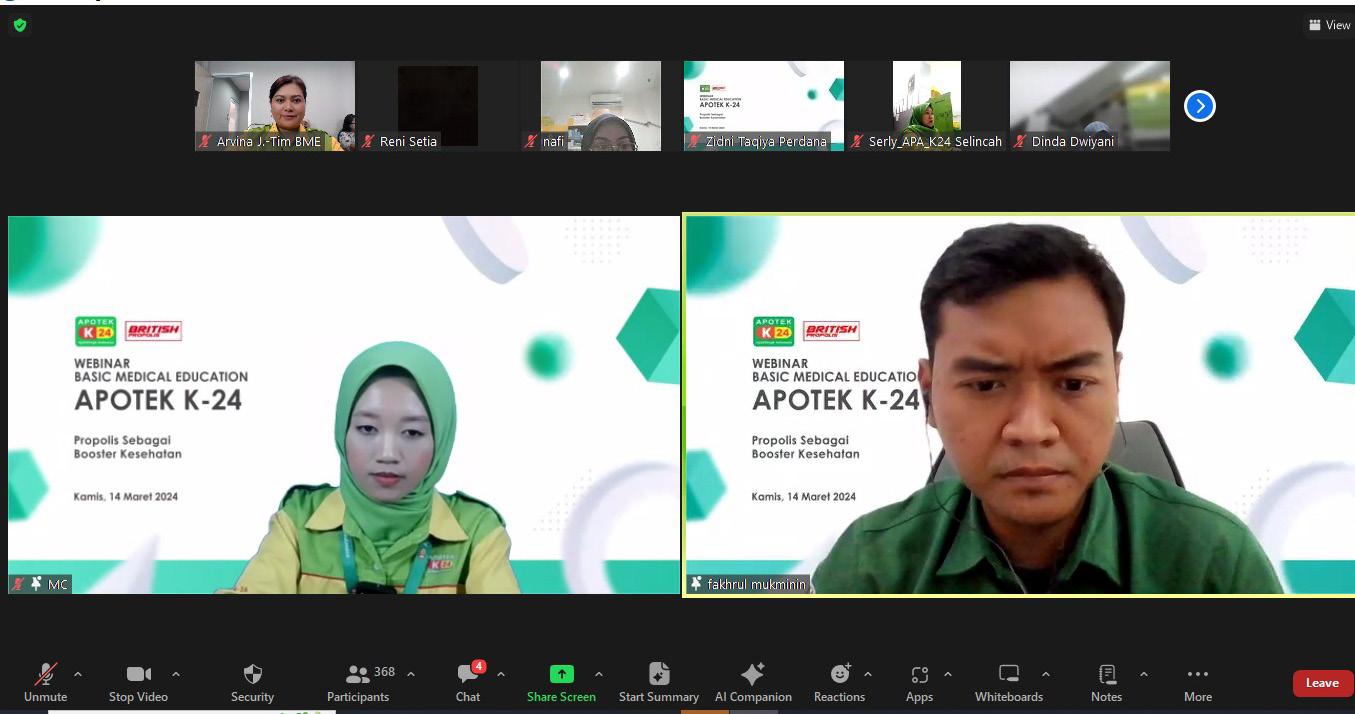Select nafi participant thumbnail
This screenshot has height=714, width=1355.
click(601, 106)
